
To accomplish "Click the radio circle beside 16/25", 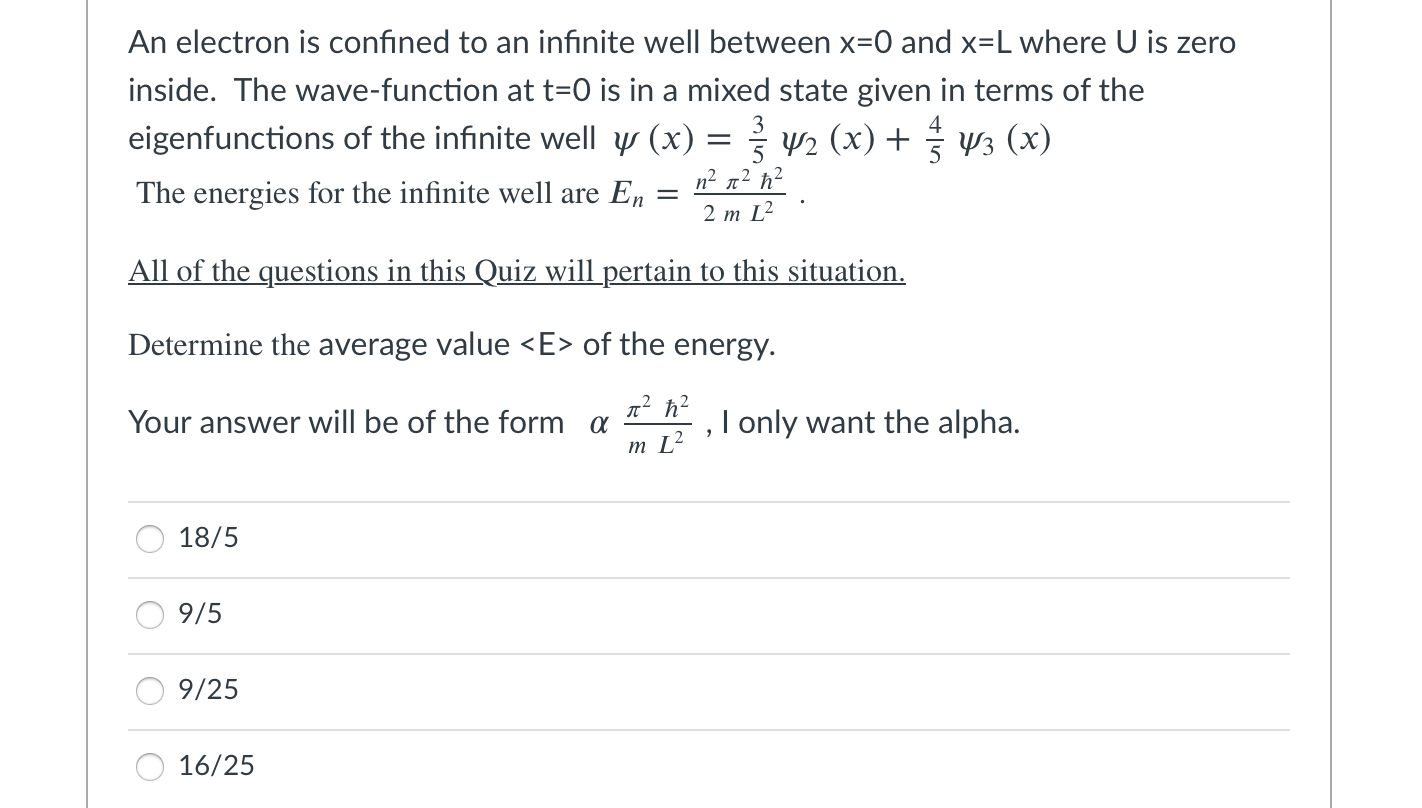I will [x=149, y=767].
